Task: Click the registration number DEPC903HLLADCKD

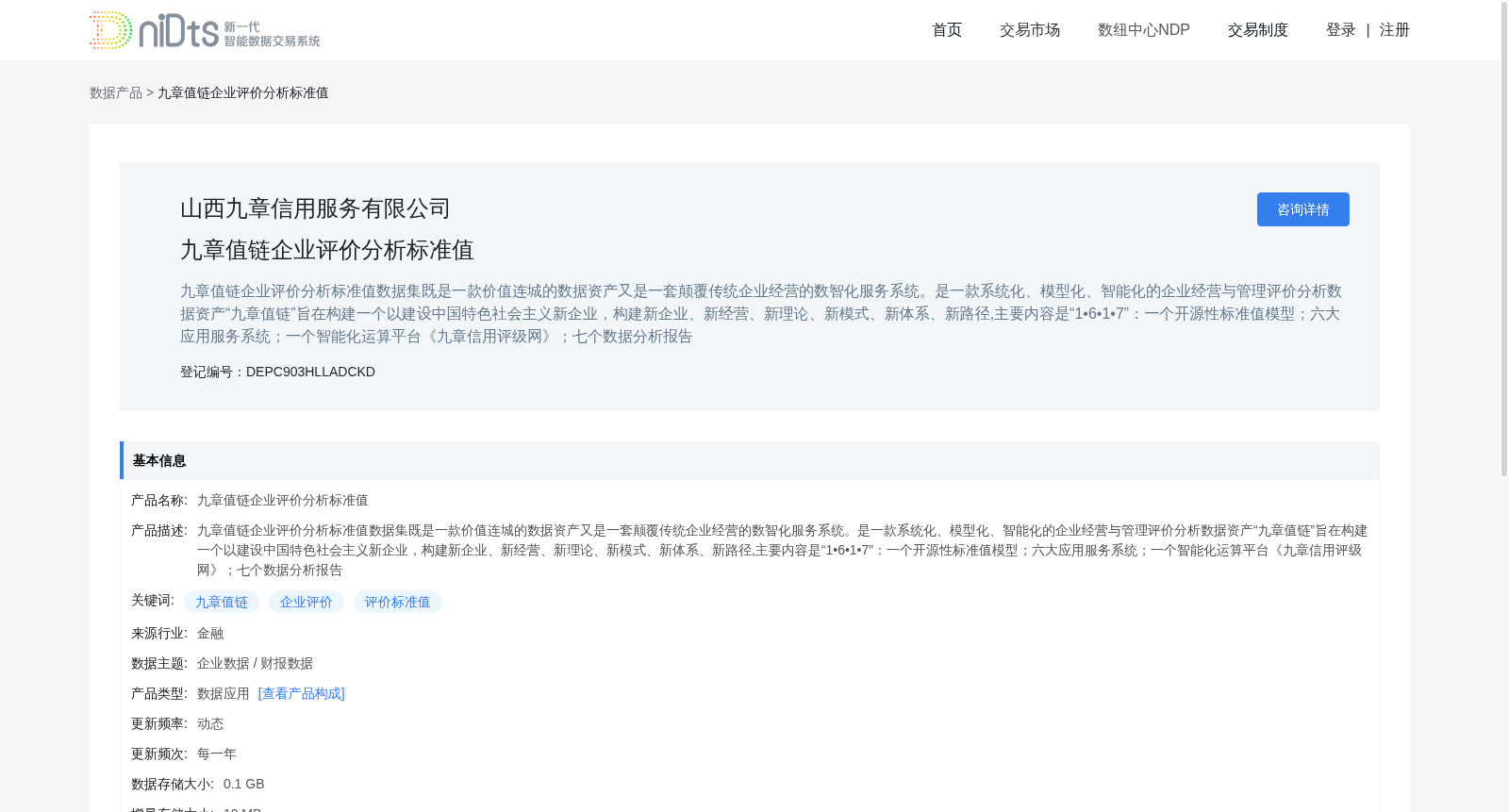Action: coord(310,372)
